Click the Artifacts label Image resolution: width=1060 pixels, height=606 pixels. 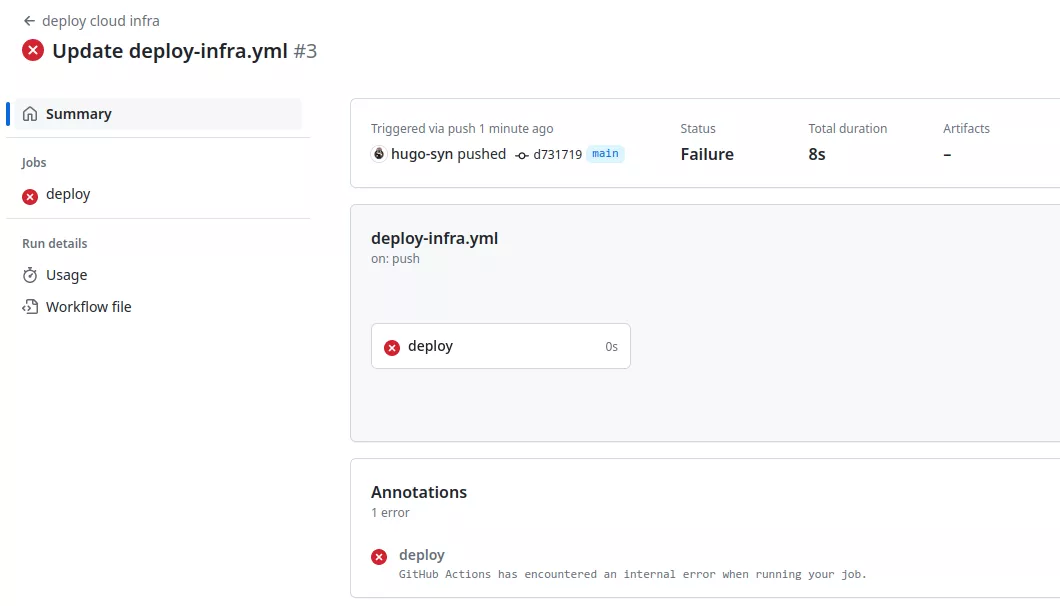click(966, 129)
